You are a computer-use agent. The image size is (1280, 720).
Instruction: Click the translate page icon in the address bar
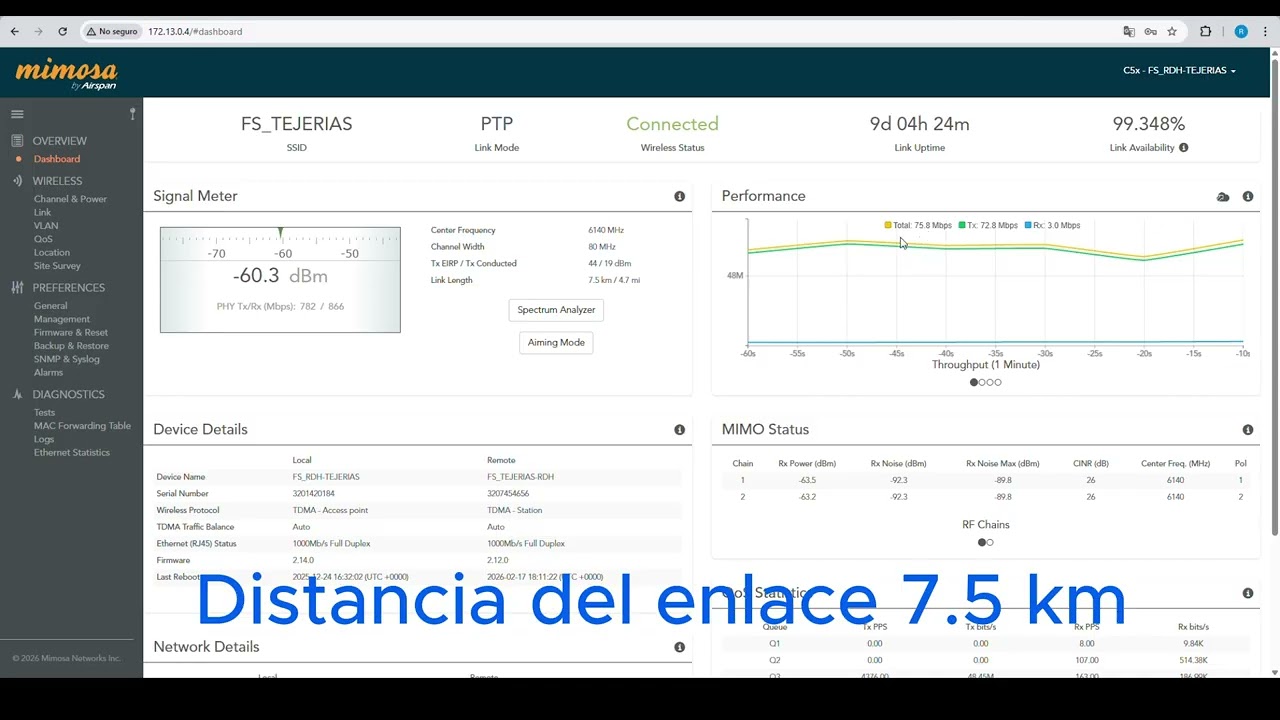(x=1129, y=31)
